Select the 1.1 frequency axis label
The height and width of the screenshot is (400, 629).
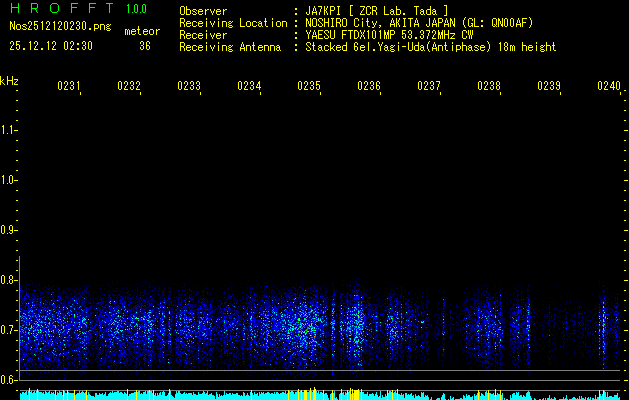9,130
